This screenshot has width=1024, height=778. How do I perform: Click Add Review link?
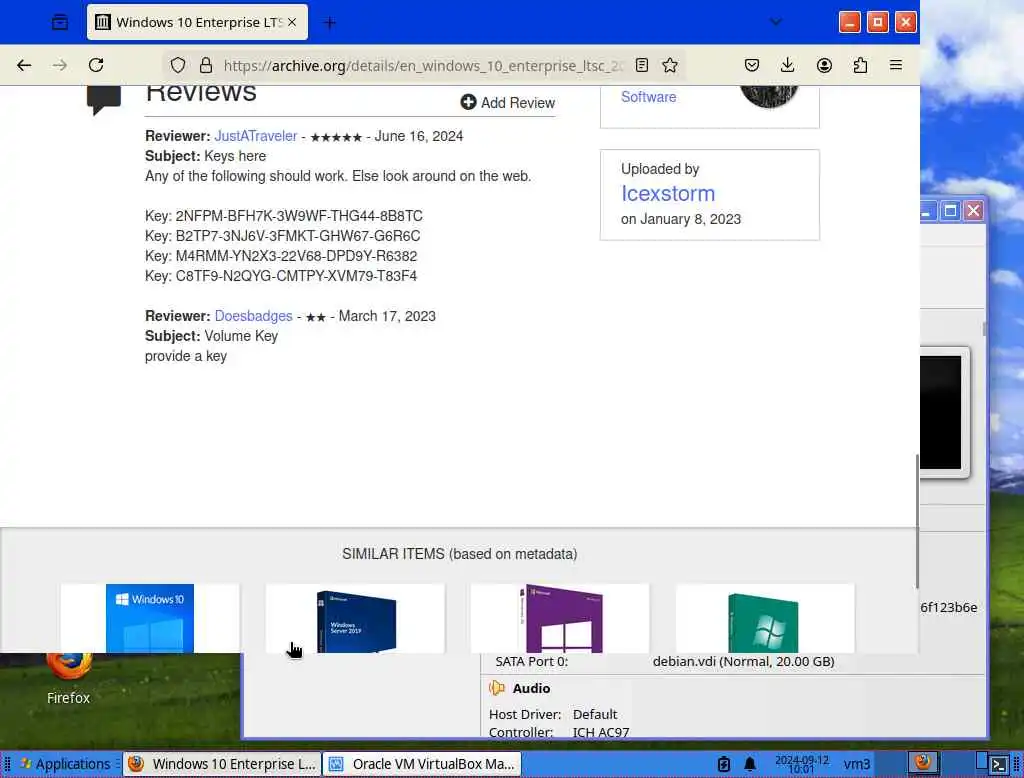(x=507, y=103)
